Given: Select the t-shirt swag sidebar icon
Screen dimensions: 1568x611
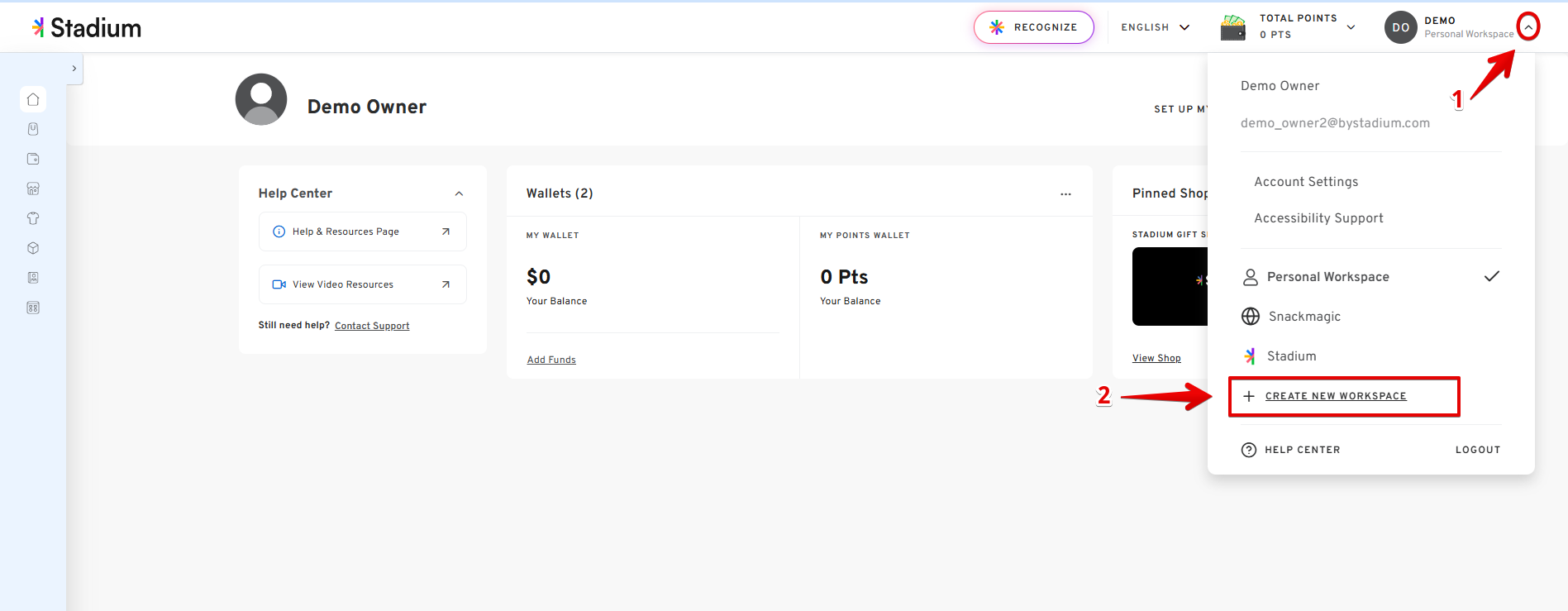Looking at the screenshot, I should pyautogui.click(x=33, y=218).
